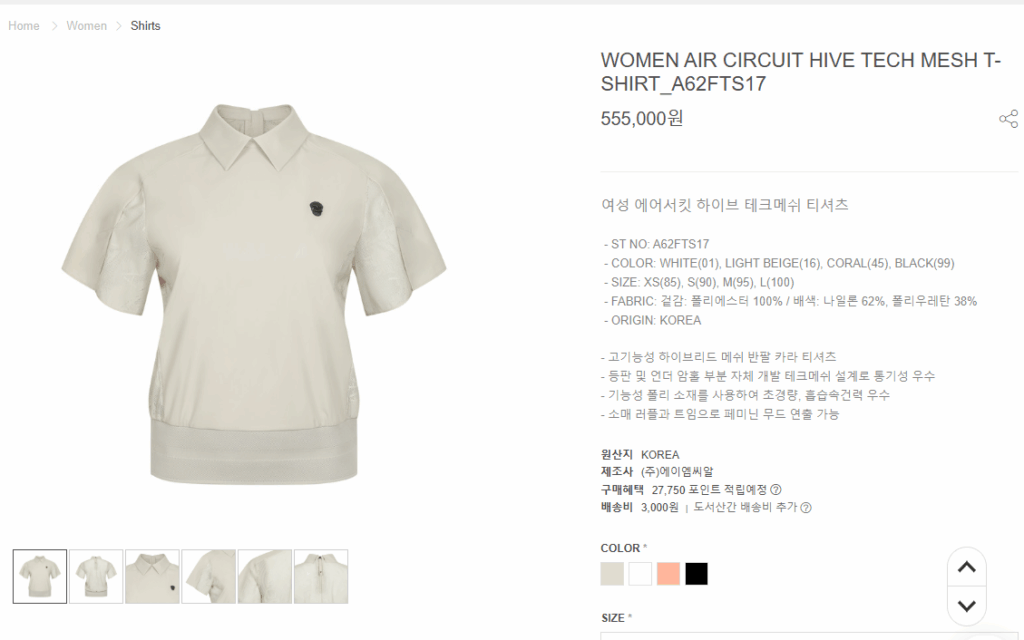Go to Home in breadcrumb
1024x640 pixels.
(x=24, y=25)
